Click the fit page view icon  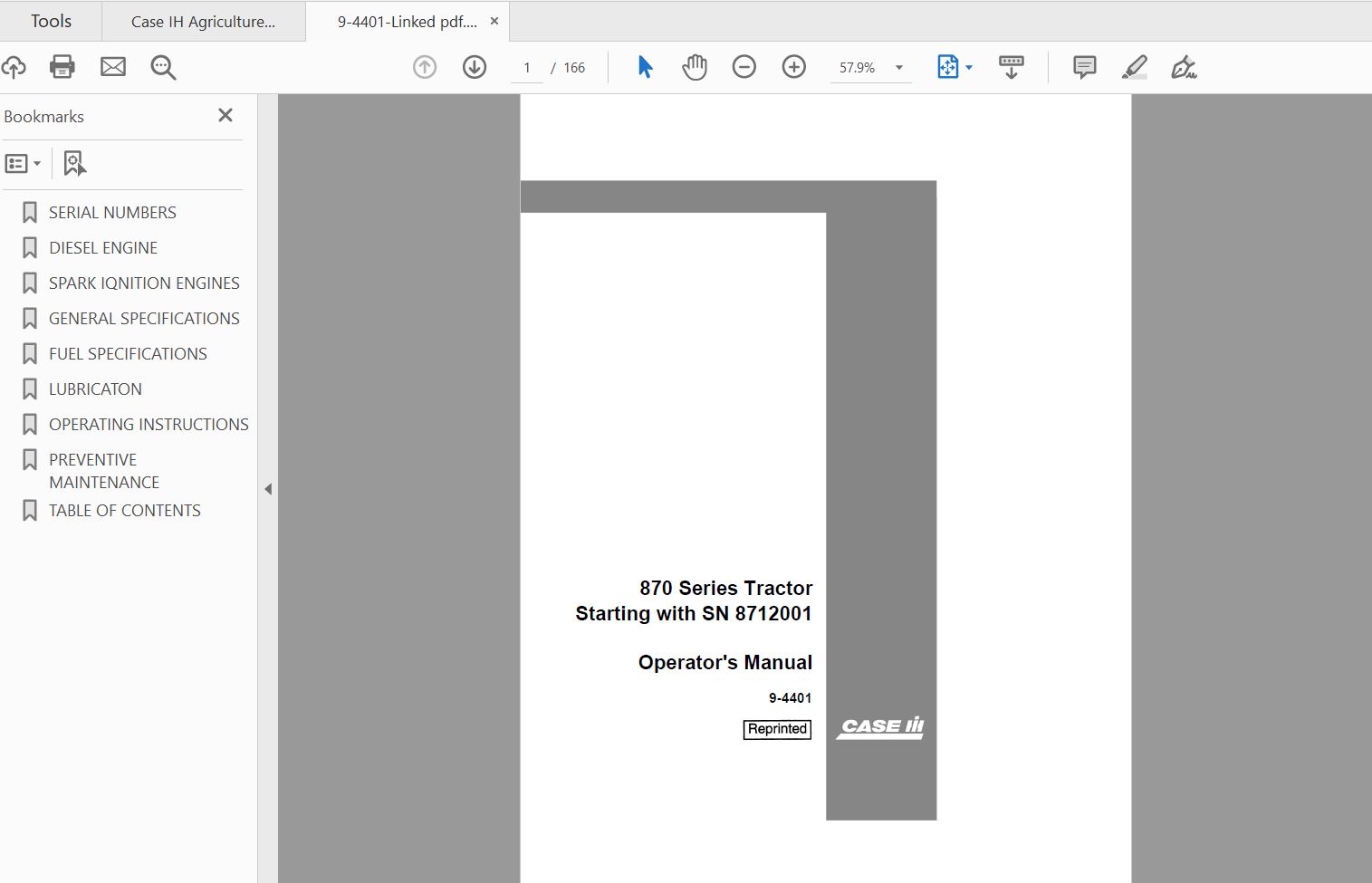tap(947, 67)
